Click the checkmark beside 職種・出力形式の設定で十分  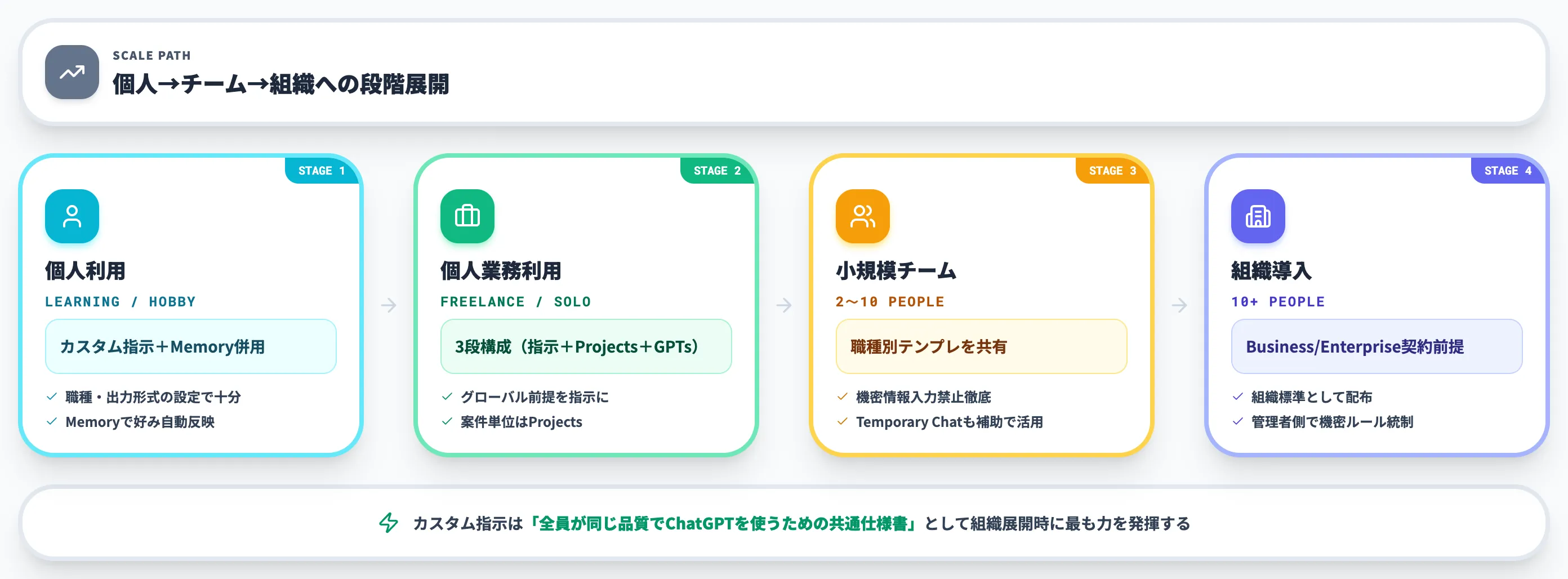[x=52, y=397]
